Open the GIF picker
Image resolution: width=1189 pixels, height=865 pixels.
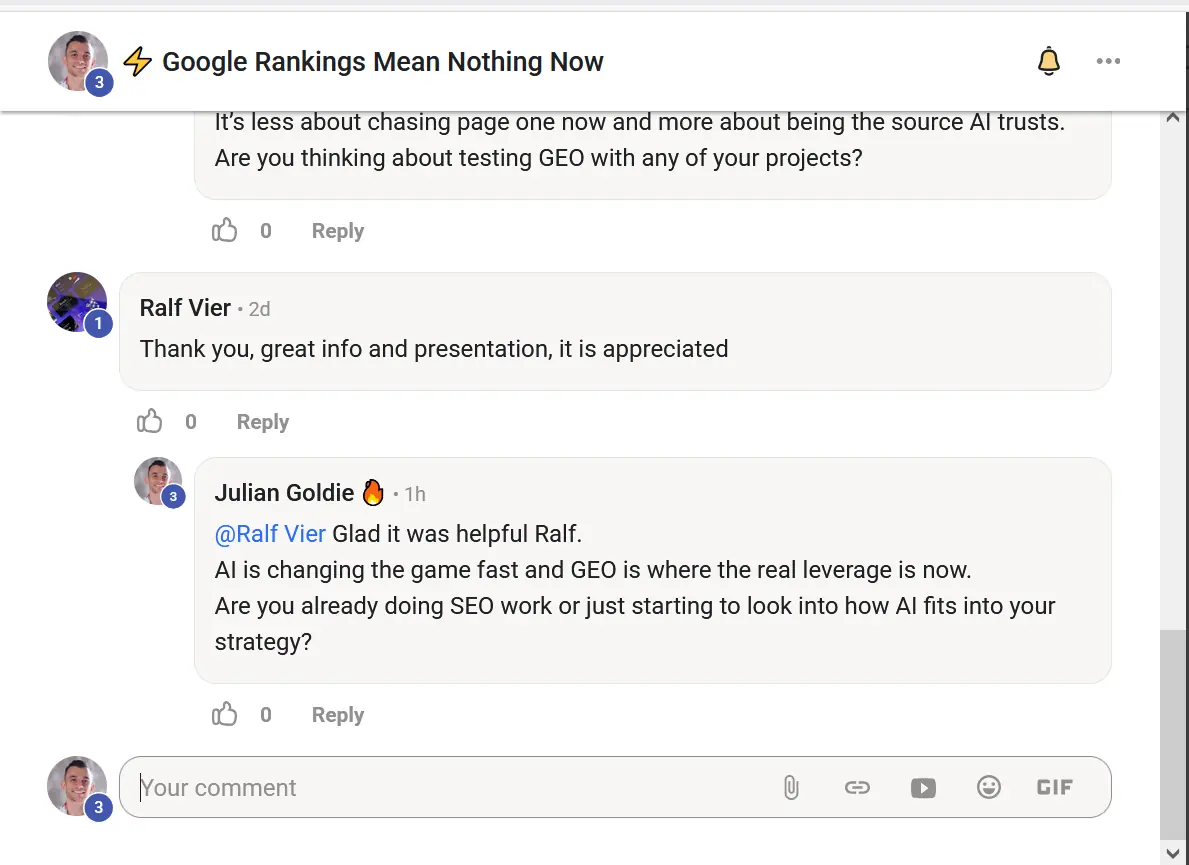(1055, 788)
